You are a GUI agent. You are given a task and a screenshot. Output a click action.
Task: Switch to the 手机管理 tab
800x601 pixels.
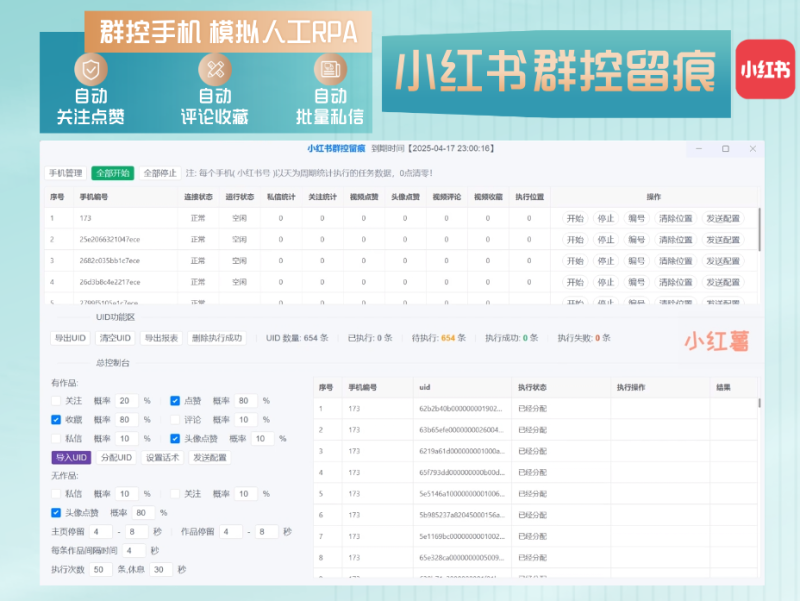[x=68, y=171]
